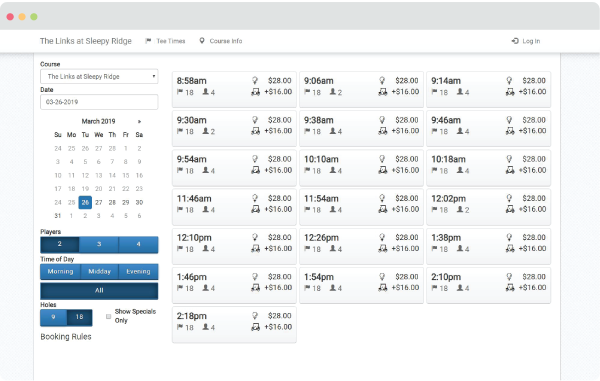600x381 pixels.
Task: Click the Log In link
Action: [526, 41]
